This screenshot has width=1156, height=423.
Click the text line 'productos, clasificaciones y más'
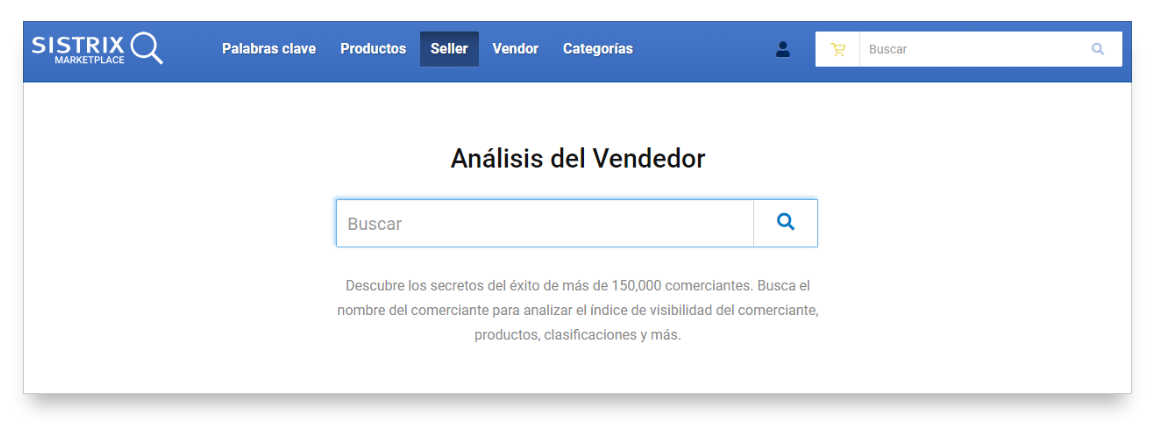click(577, 335)
